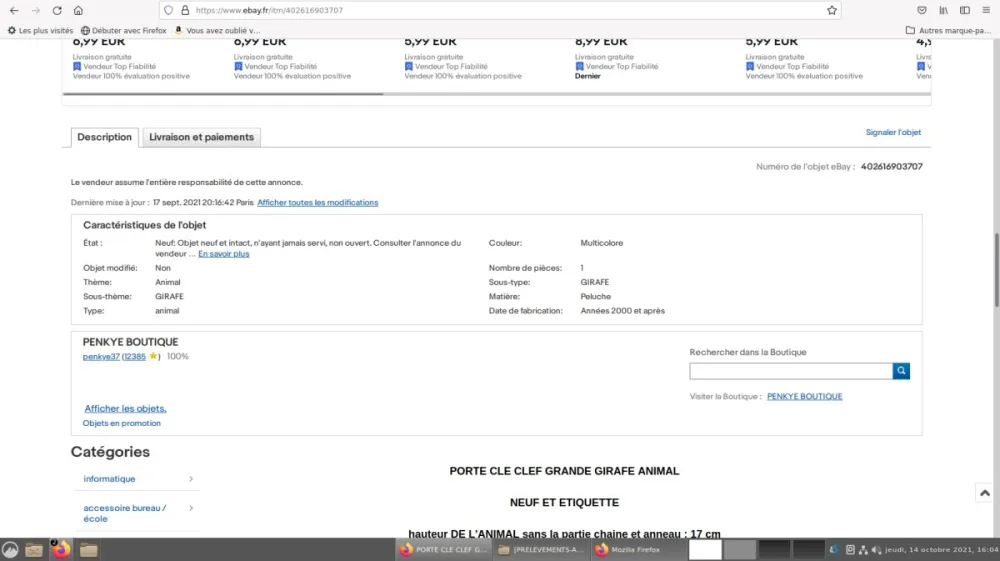Show the Firefox library icon

coord(943,10)
